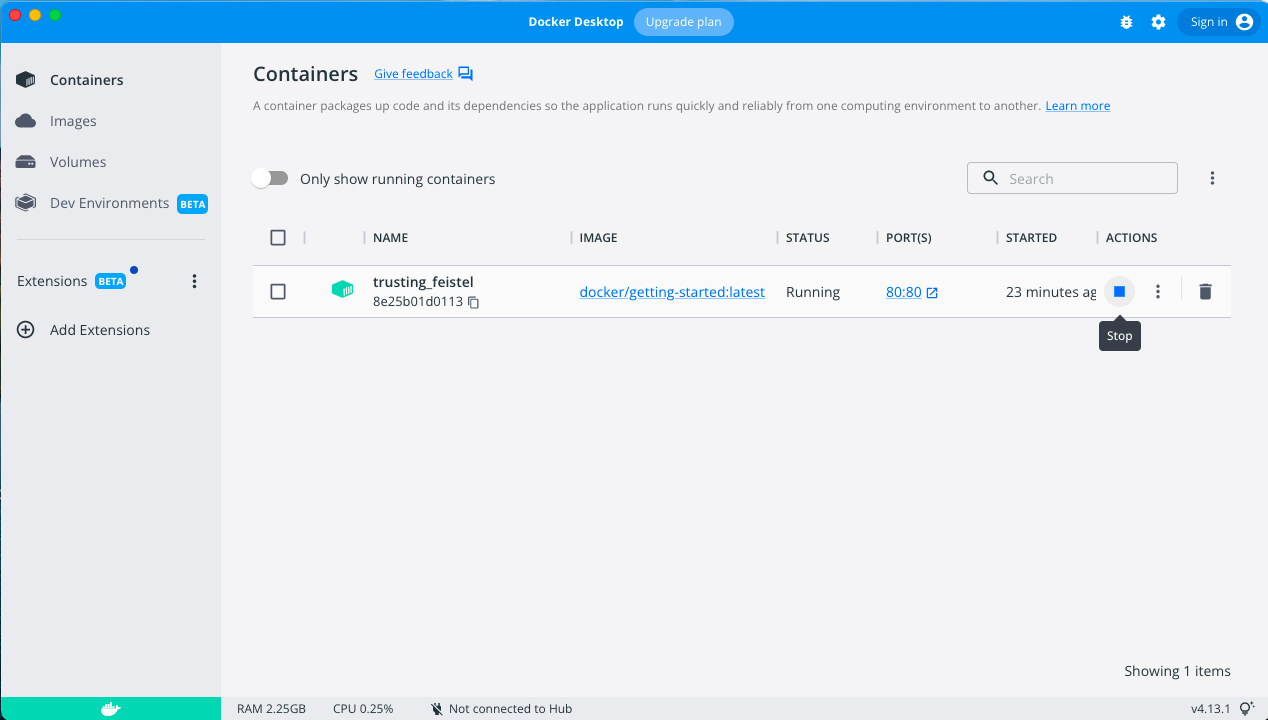Image resolution: width=1268 pixels, height=720 pixels.
Task: Open the lightbulb notifications icon
Action: 1246,708
